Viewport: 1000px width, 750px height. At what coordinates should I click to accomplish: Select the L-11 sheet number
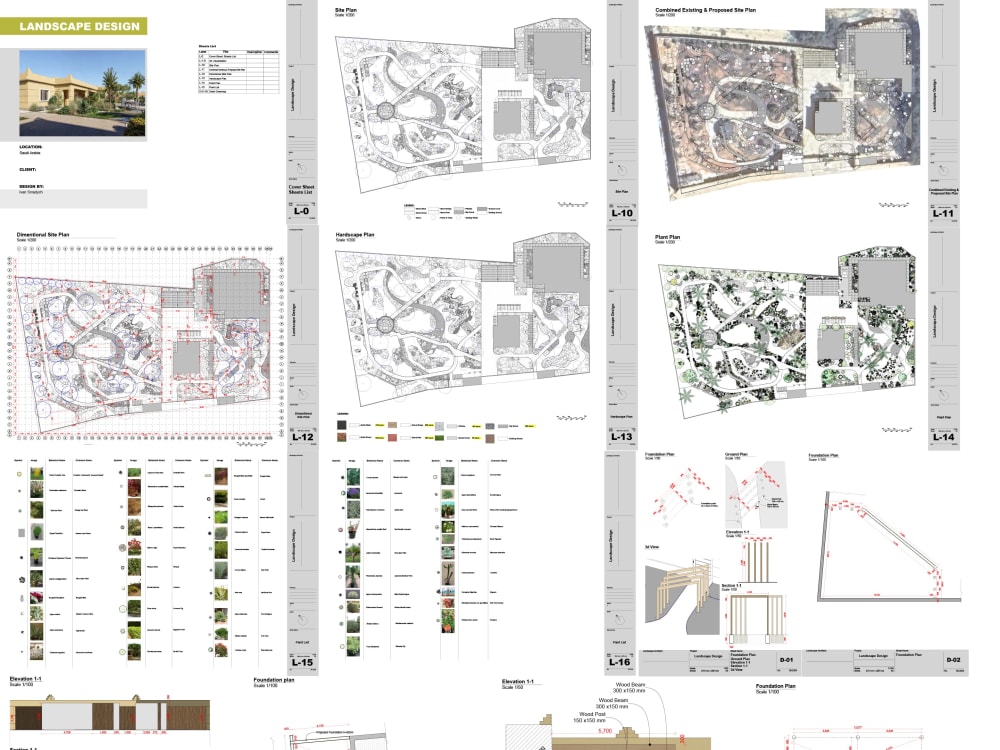(x=943, y=213)
